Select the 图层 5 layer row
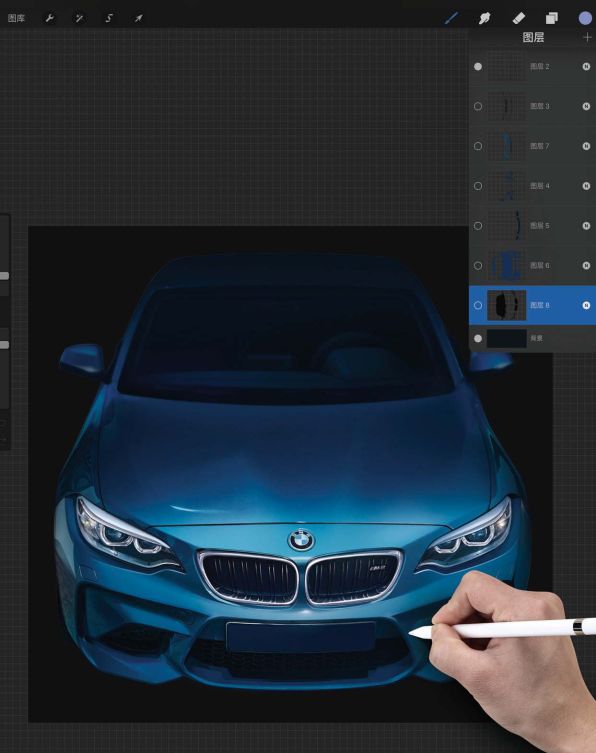The height and width of the screenshot is (753, 596). coord(532,226)
